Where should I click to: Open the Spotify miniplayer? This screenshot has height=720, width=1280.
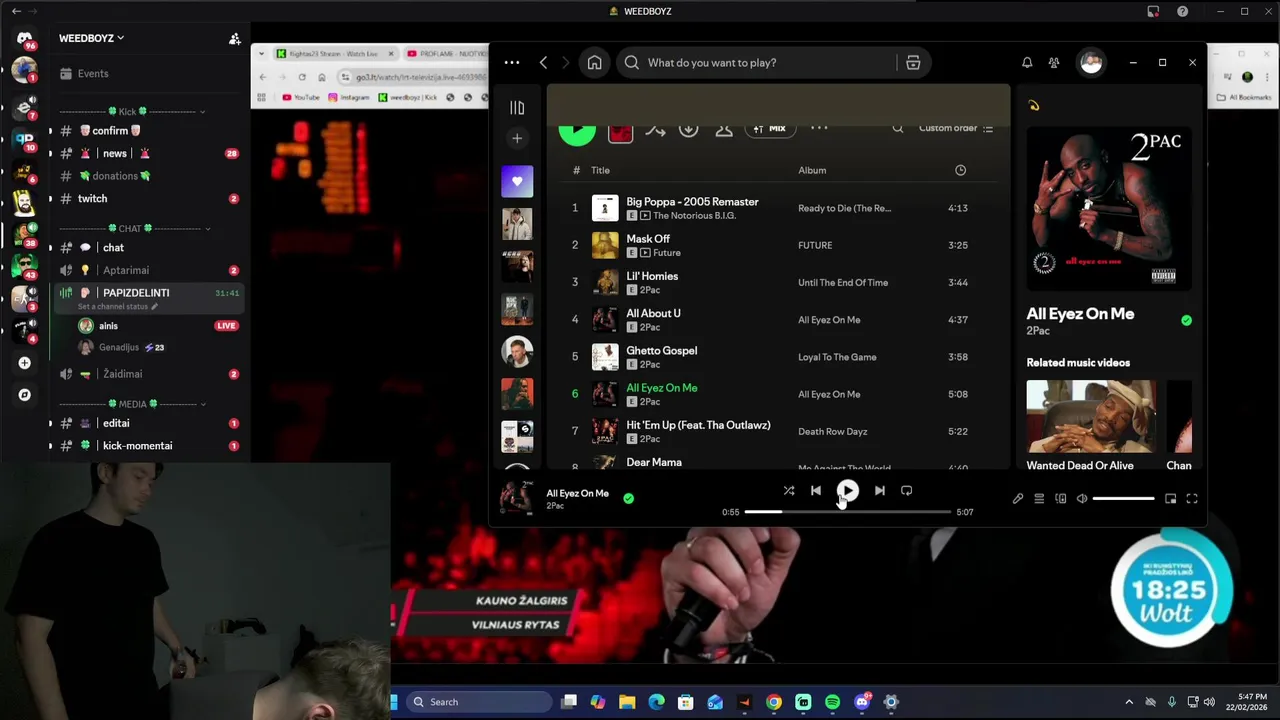[x=1171, y=498]
